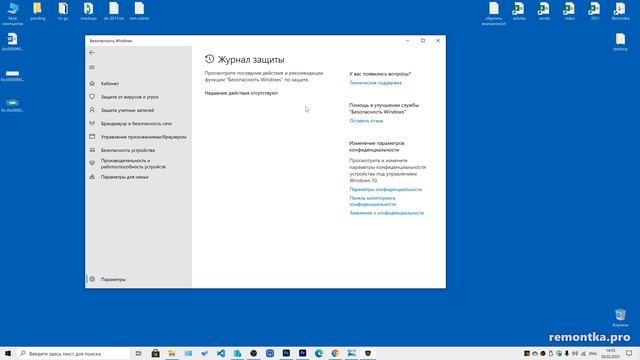The width and height of the screenshot is (640, 360).
Task: Open Заявление о конфиденциальности link
Action: point(387,213)
